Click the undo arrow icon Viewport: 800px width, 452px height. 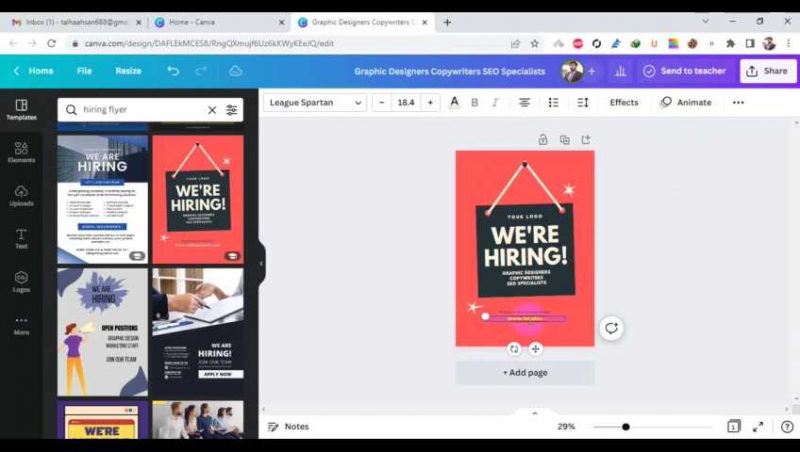[x=173, y=71]
